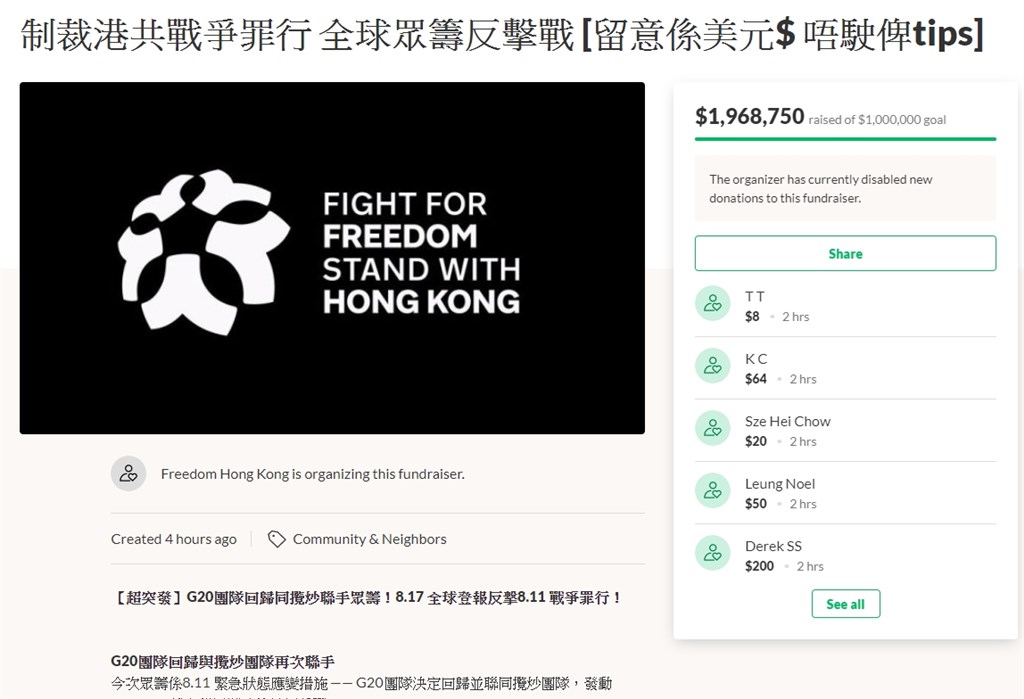The height and width of the screenshot is (699, 1024).
Task: Click the avatar icon next to Derek SS
Action: 712,553
